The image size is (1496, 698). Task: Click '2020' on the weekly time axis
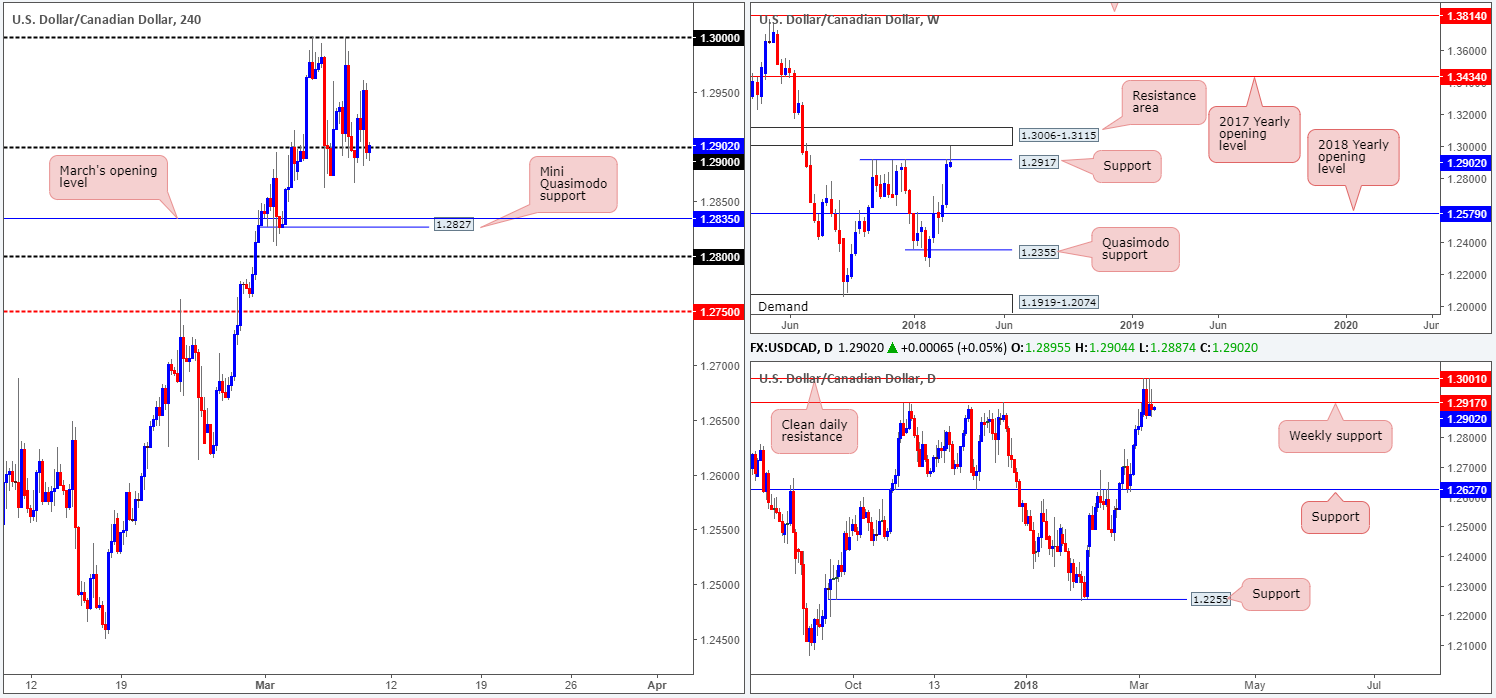click(x=1347, y=325)
